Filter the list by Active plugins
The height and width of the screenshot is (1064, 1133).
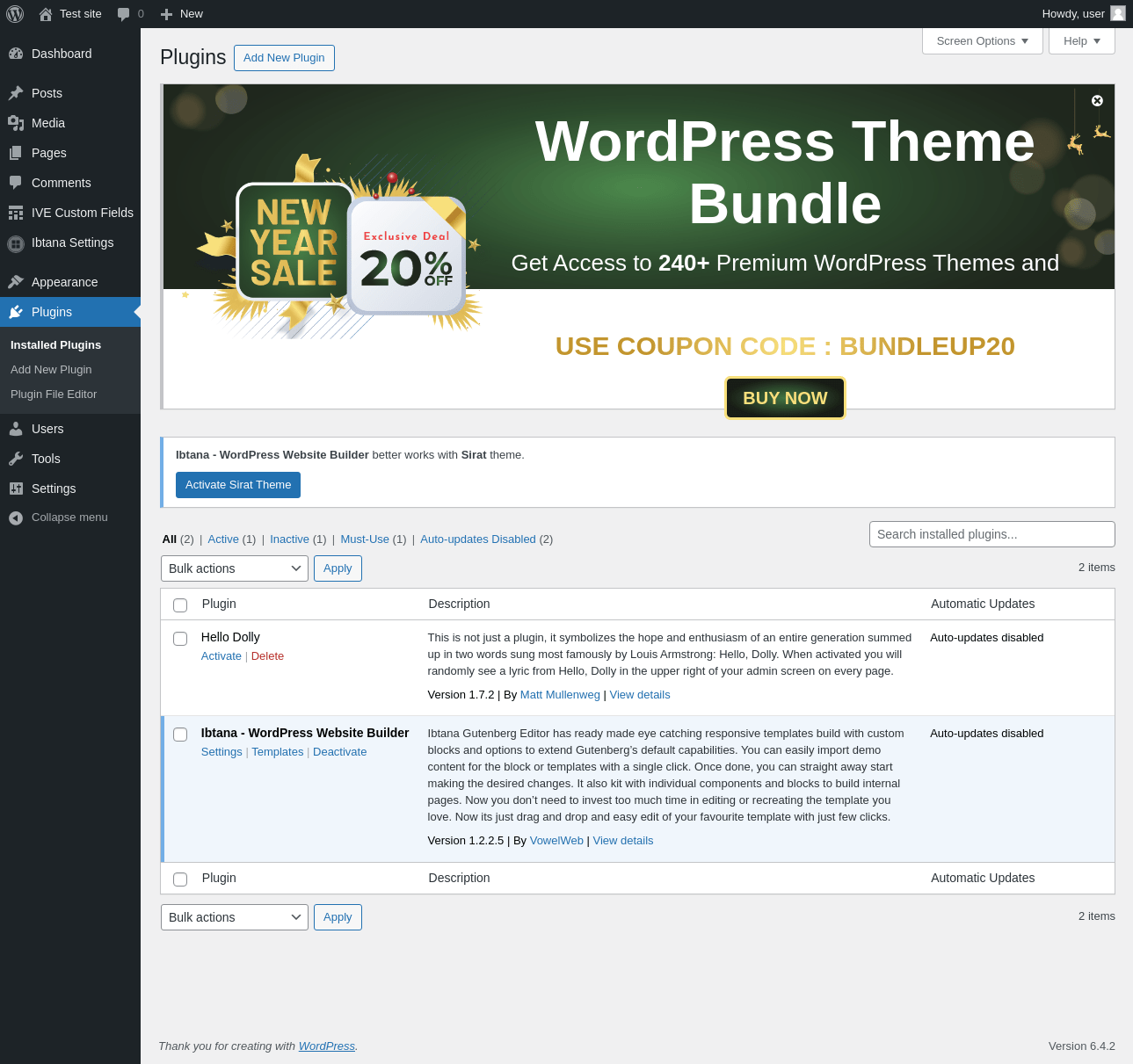(x=223, y=539)
